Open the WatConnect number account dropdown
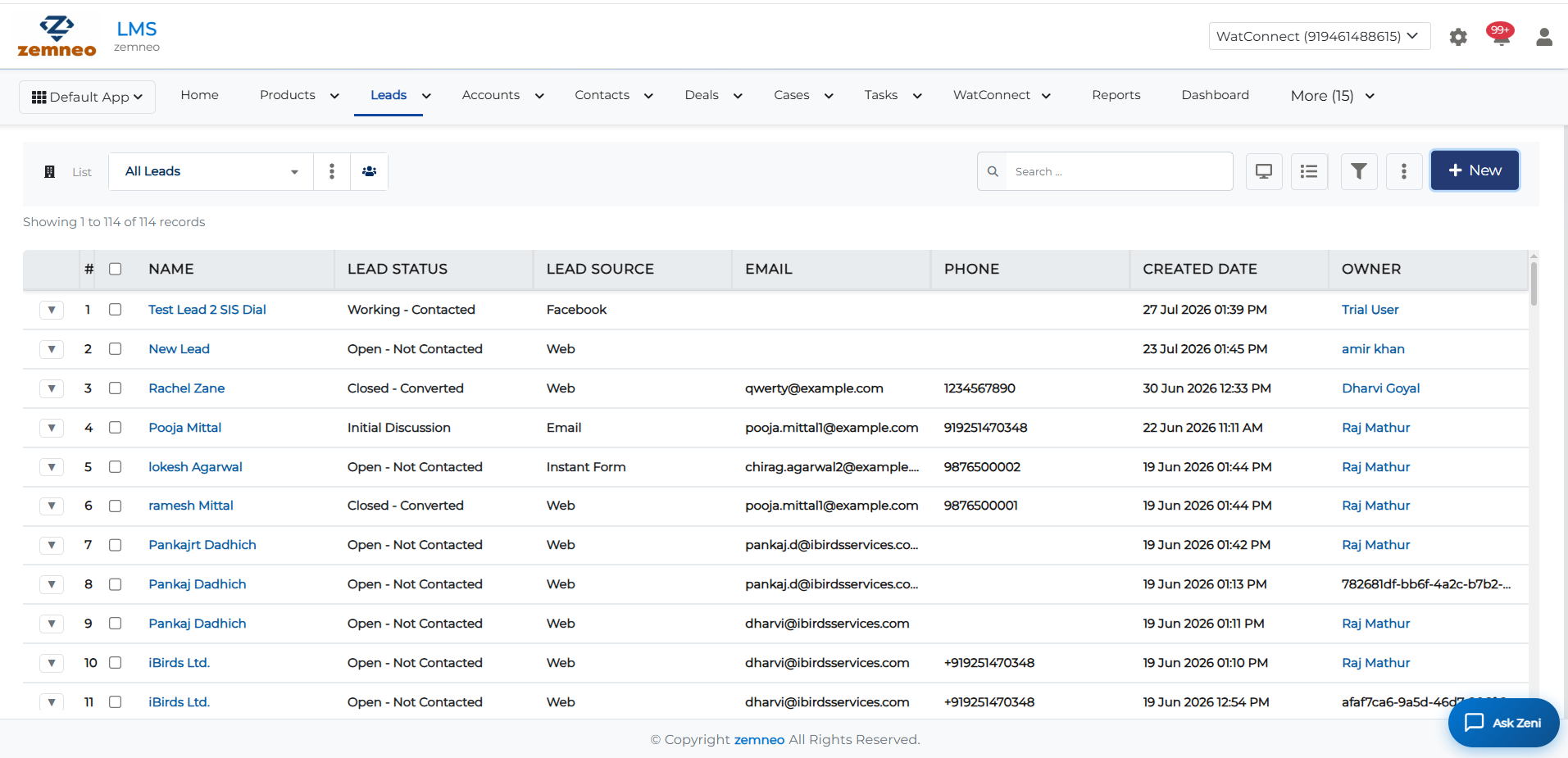Image resolution: width=1568 pixels, height=758 pixels. [1319, 36]
